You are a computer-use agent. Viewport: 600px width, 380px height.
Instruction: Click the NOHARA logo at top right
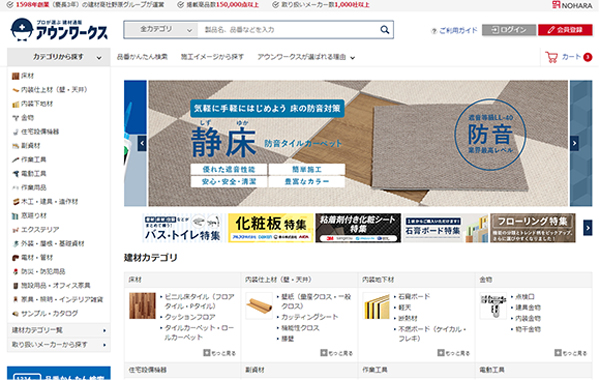pyautogui.click(x=572, y=5)
